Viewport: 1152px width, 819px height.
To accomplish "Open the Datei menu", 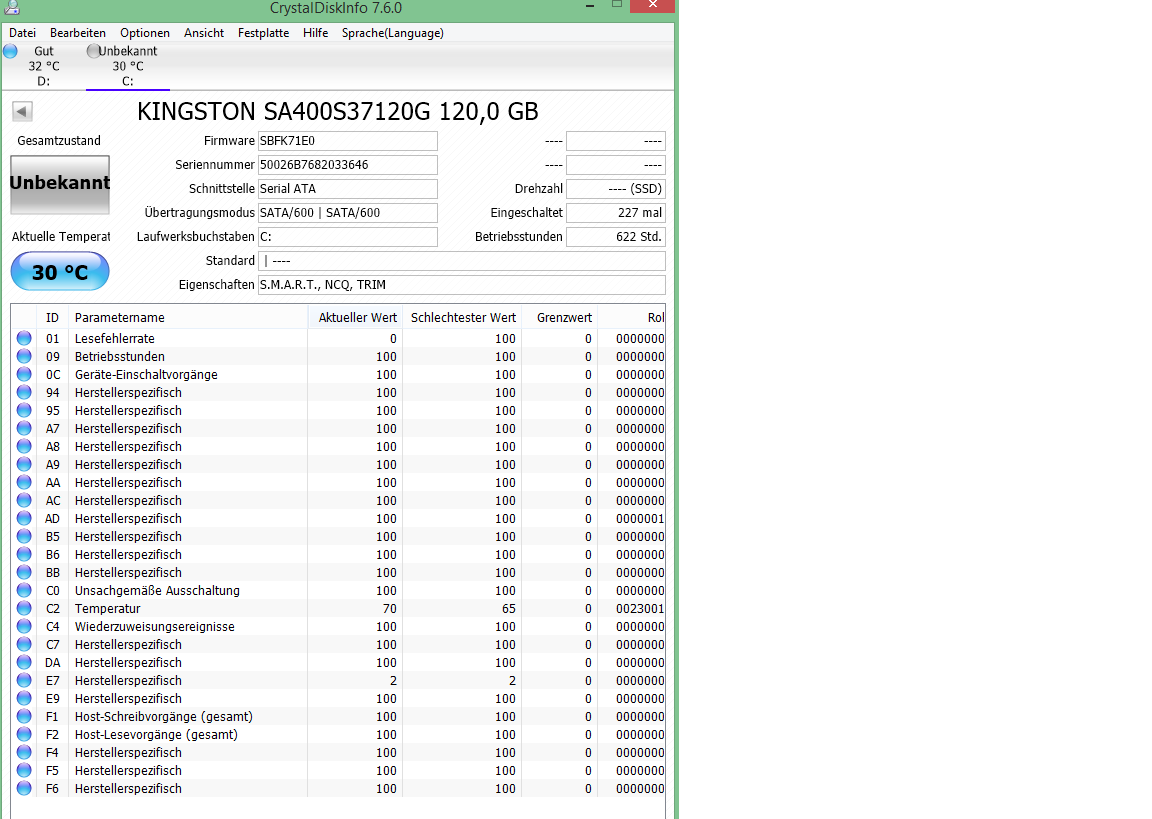I will [22, 33].
